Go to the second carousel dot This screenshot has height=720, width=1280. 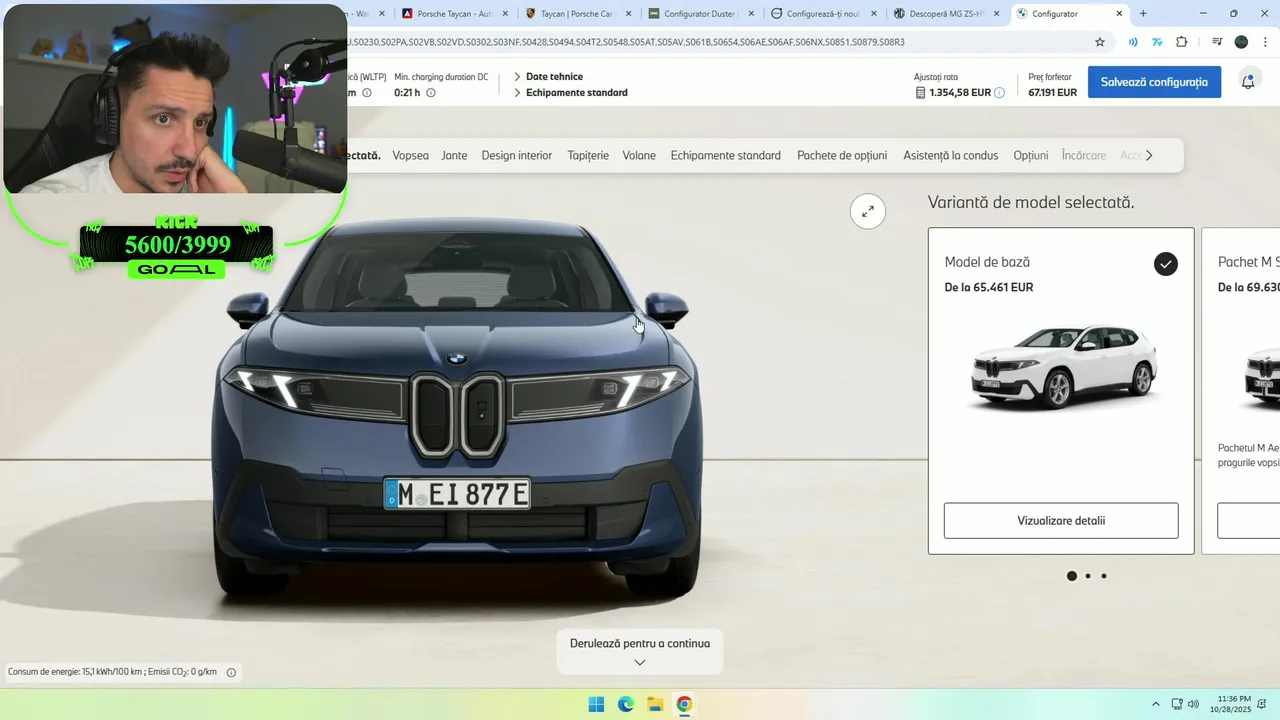(x=1088, y=576)
